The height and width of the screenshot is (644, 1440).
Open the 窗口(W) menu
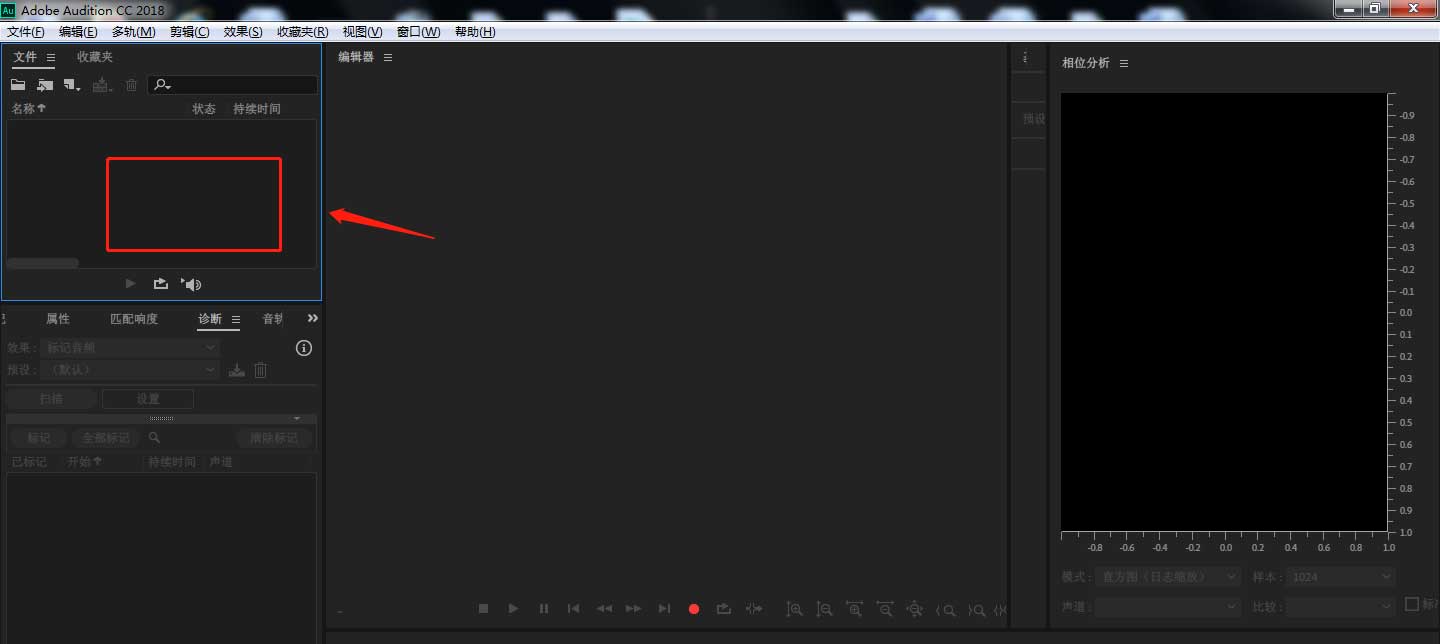(x=418, y=32)
